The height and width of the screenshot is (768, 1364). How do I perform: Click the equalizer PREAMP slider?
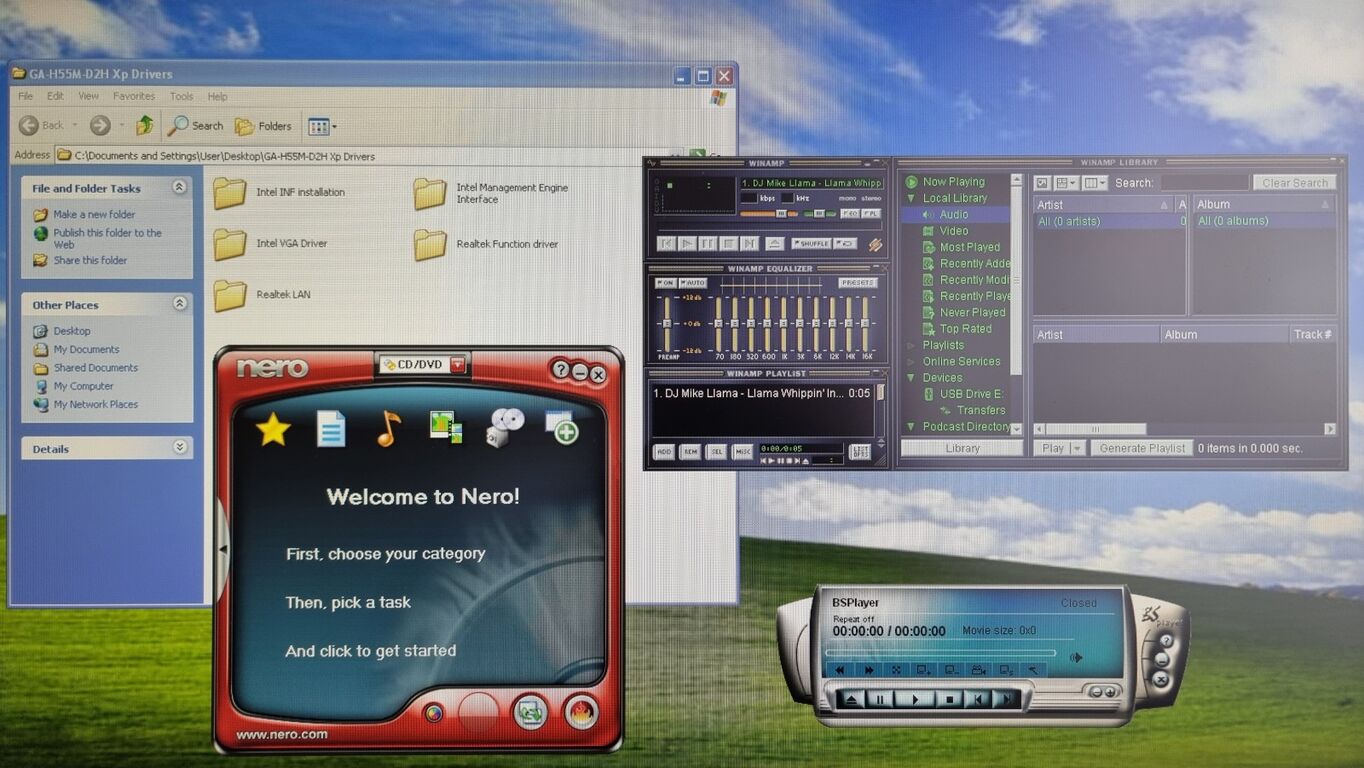click(x=665, y=325)
